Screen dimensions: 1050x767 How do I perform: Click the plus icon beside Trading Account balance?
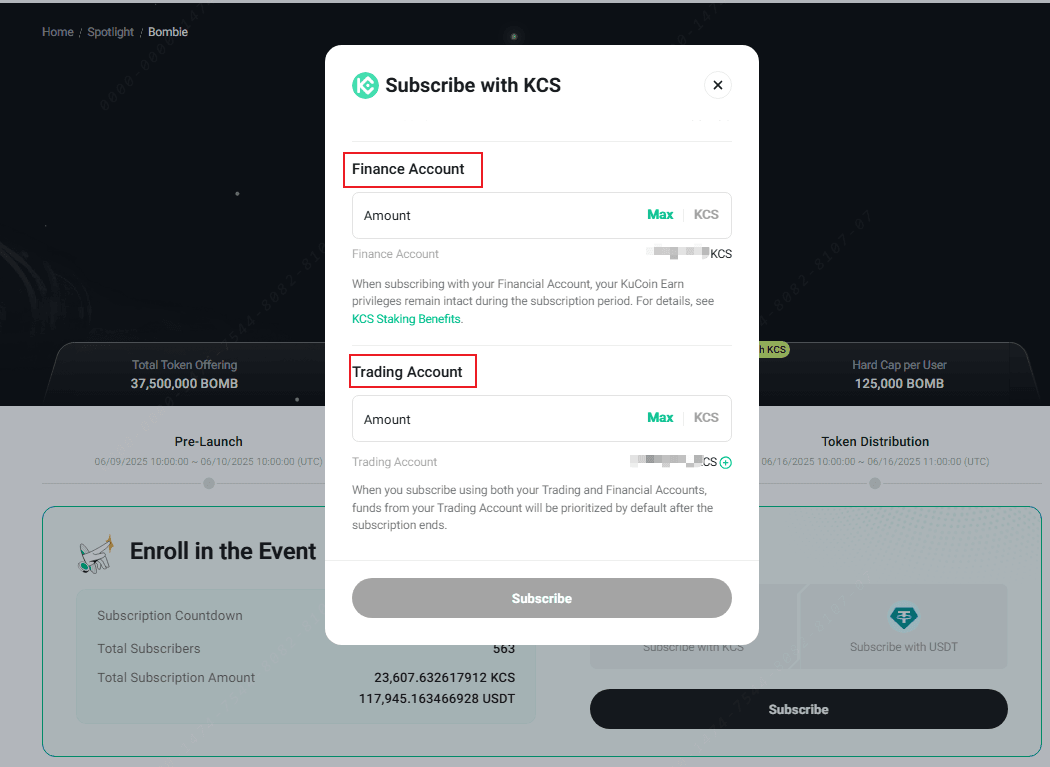(x=725, y=462)
